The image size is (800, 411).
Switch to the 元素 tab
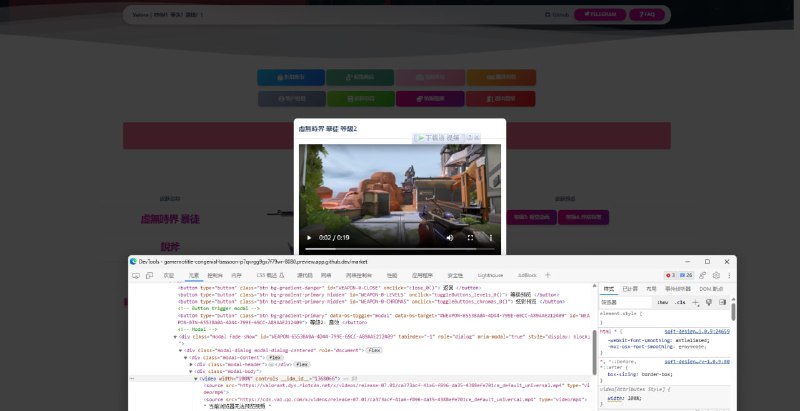pos(194,275)
